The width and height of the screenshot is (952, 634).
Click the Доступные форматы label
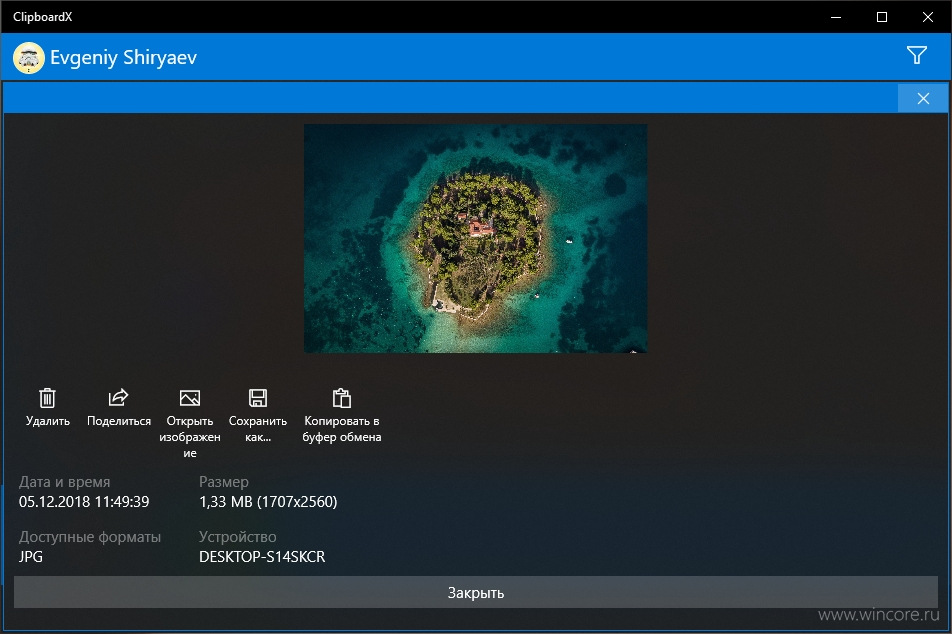coord(90,537)
